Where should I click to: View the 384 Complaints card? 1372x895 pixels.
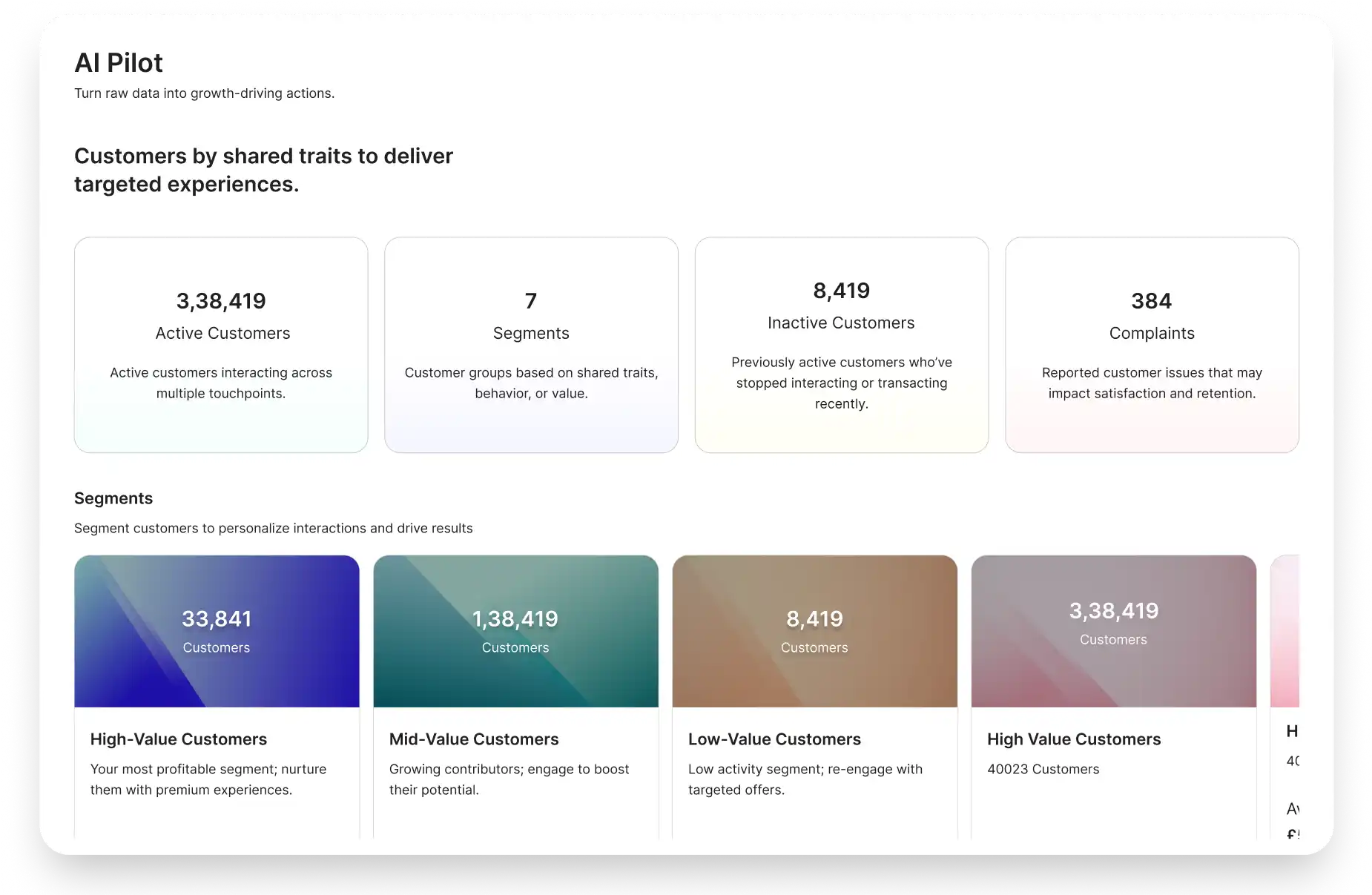pyautogui.click(x=1151, y=344)
